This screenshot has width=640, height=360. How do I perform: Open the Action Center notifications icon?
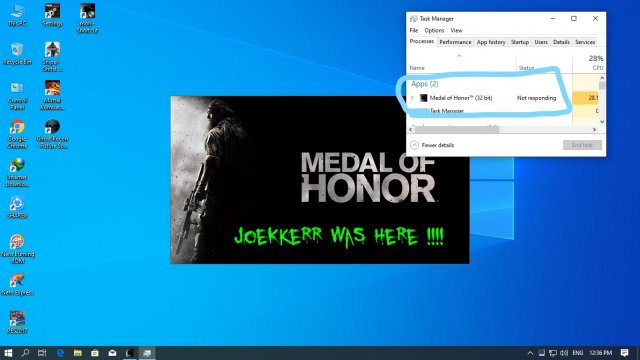coord(624,353)
